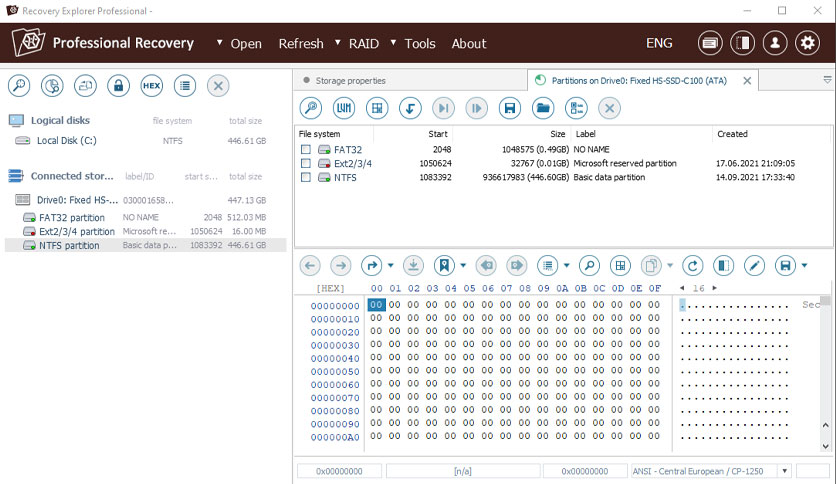Image resolution: width=836 pixels, height=484 pixels.
Task: Open the user account icon in header
Action: (x=775, y=43)
